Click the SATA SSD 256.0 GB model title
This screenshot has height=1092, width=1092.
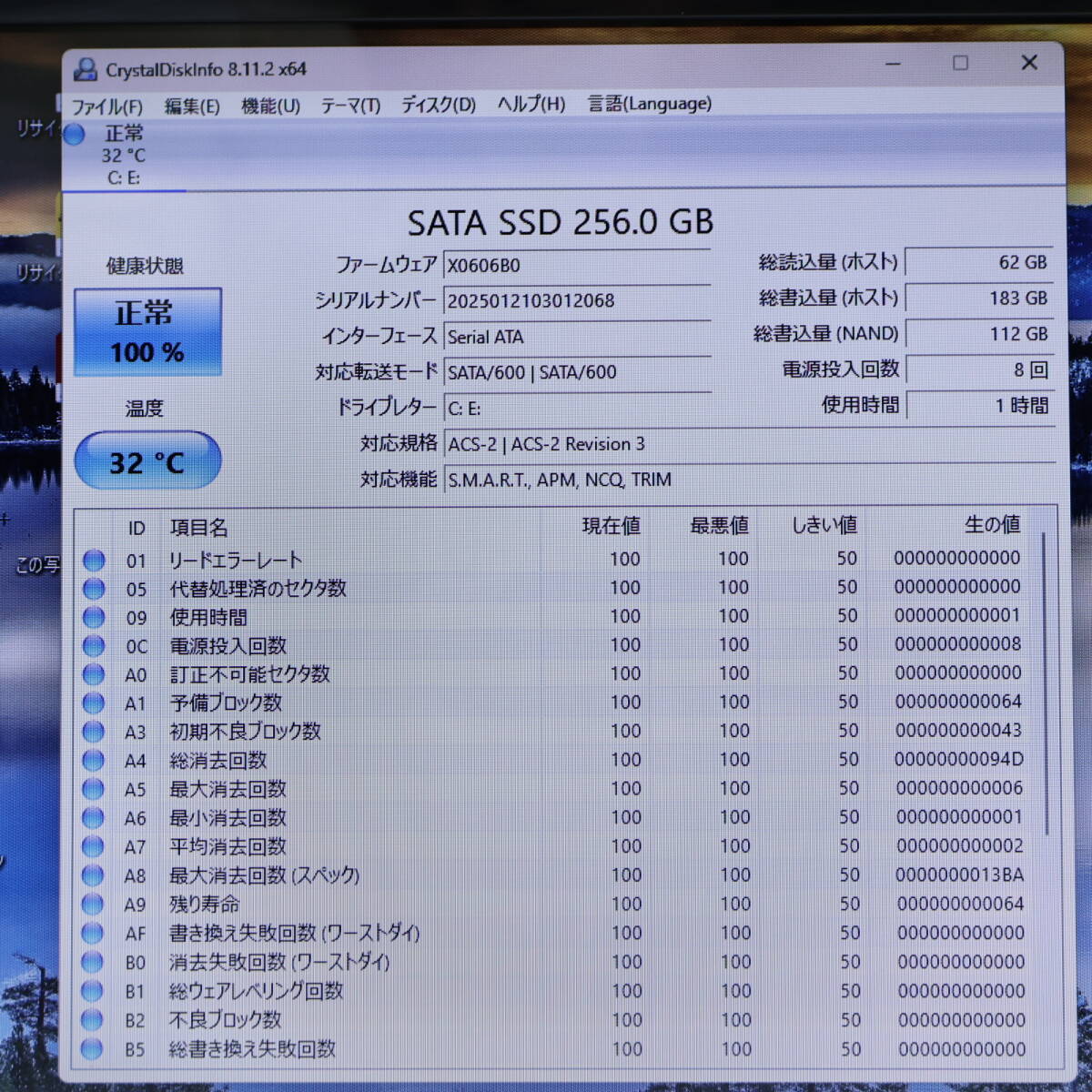pos(561,222)
